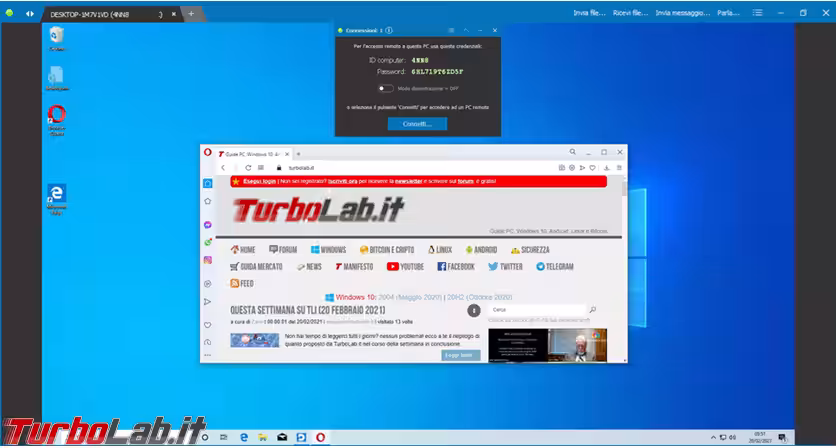Toggle the side arrows panel button
This screenshot has height=448, width=838.
pyautogui.click(x=29, y=13)
